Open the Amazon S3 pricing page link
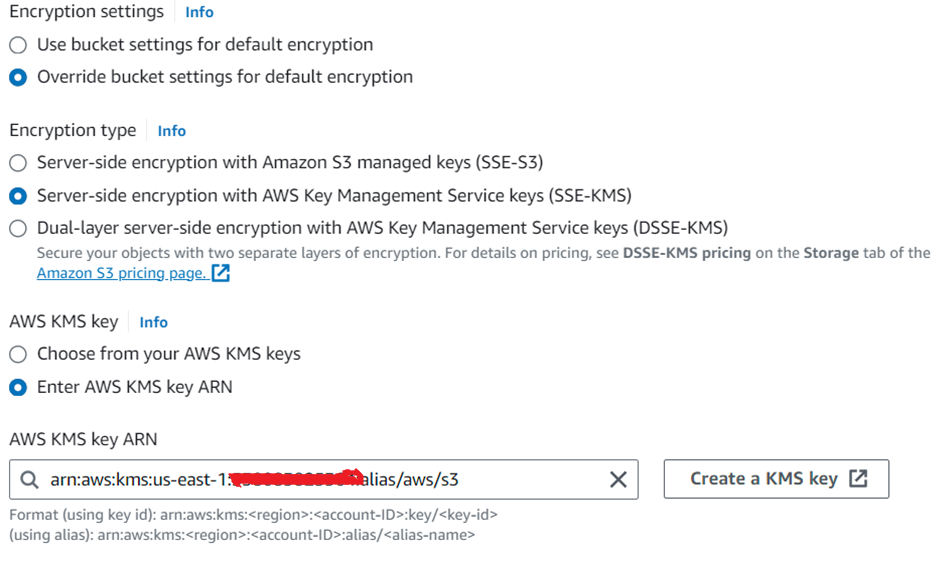This screenshot has width=937, height=572. pyautogui.click(x=121, y=273)
